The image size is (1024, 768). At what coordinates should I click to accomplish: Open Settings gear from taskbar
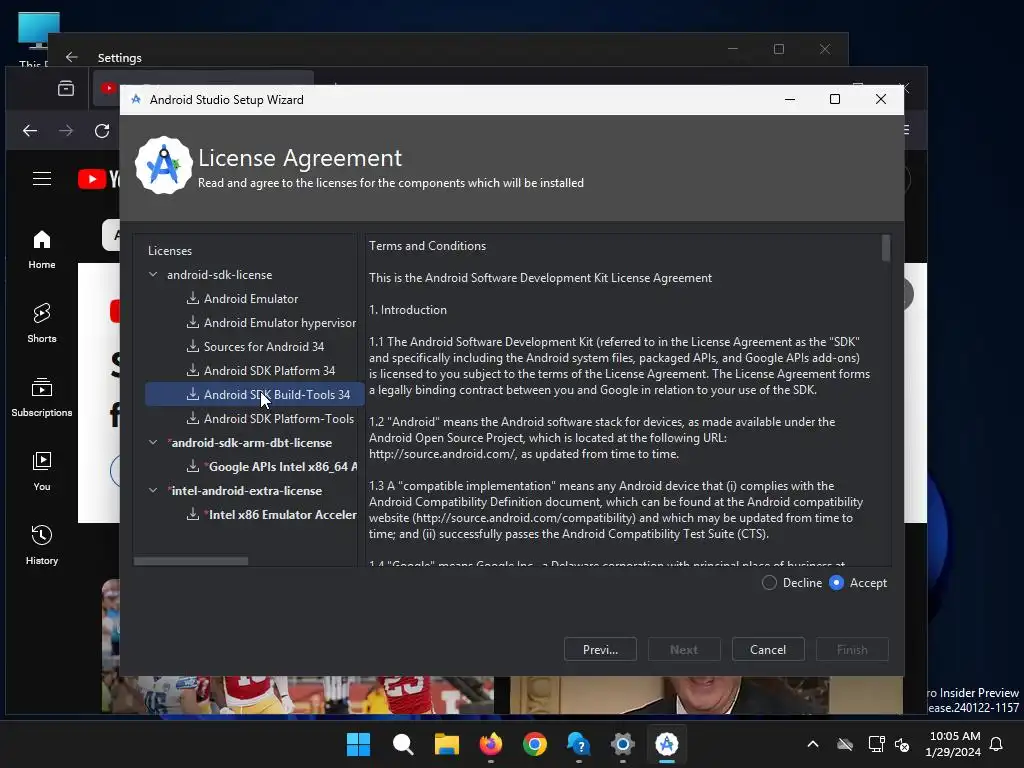[623, 744]
